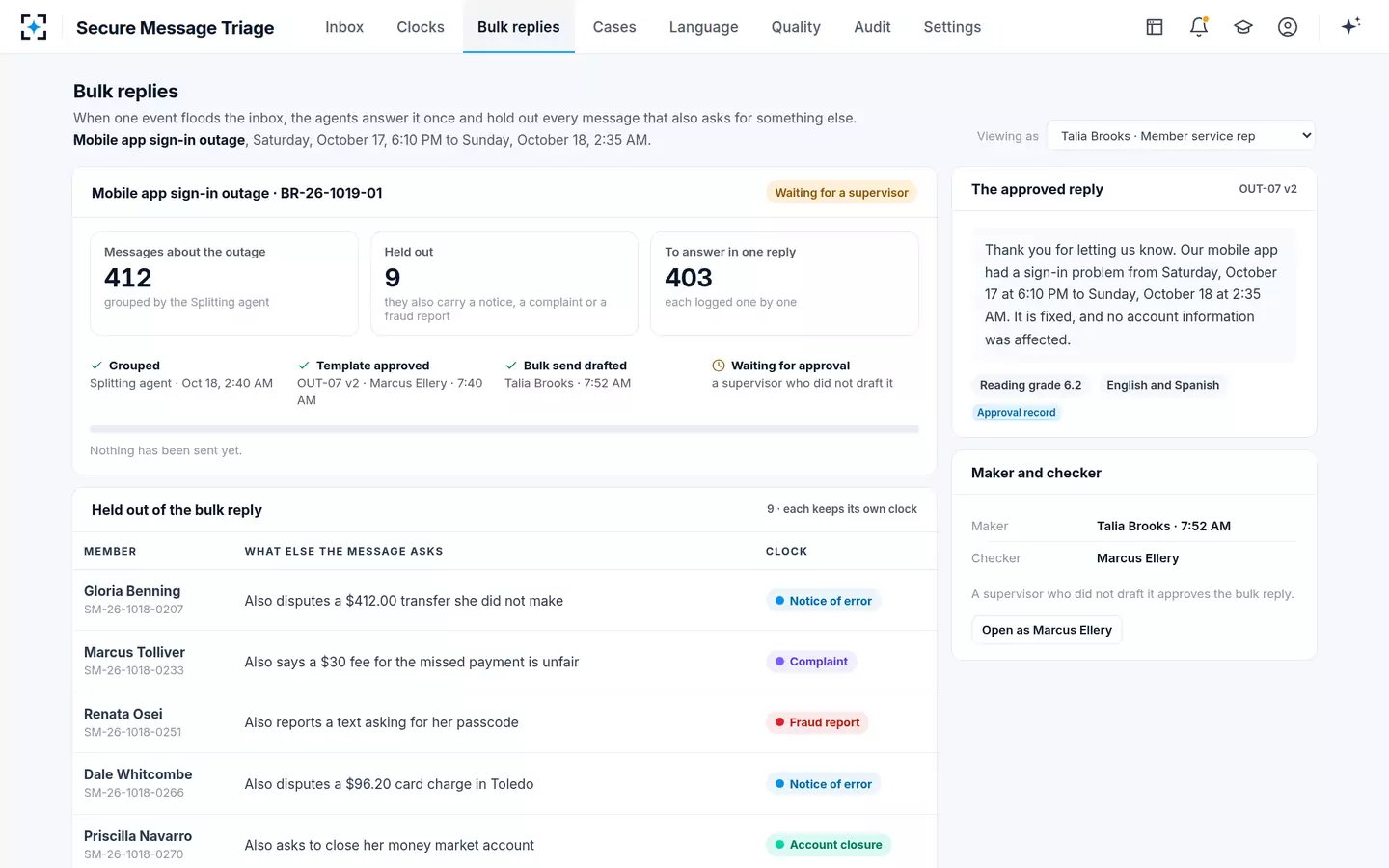Click the To answer in one reply card
Image resolution: width=1389 pixels, height=868 pixels.
pos(784,284)
